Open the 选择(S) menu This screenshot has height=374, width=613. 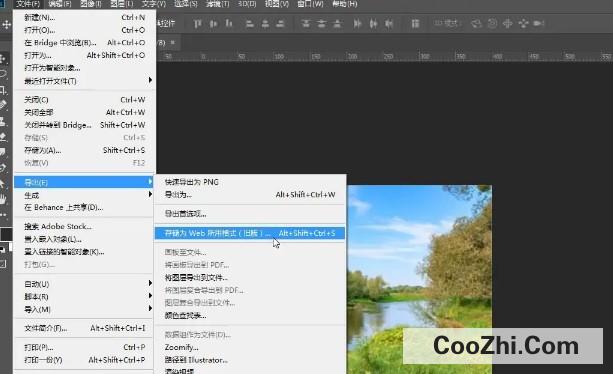coord(185,4)
